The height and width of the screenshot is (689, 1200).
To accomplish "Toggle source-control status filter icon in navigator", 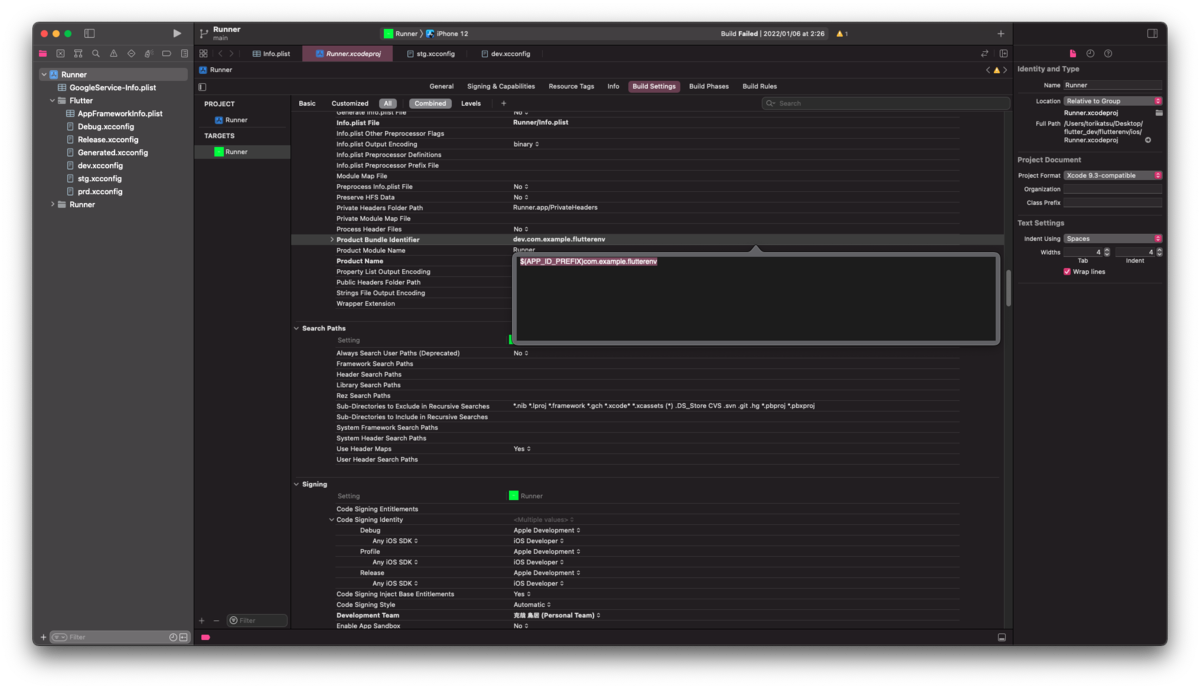I will [x=184, y=637].
